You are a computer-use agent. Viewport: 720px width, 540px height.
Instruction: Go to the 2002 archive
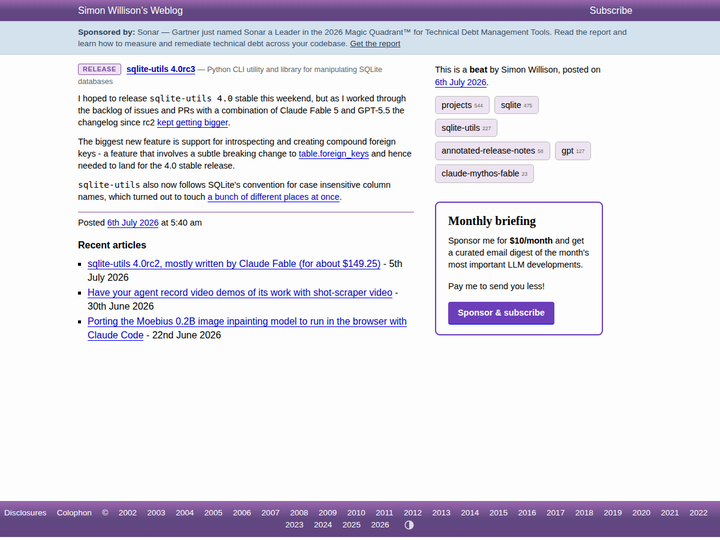point(127,513)
